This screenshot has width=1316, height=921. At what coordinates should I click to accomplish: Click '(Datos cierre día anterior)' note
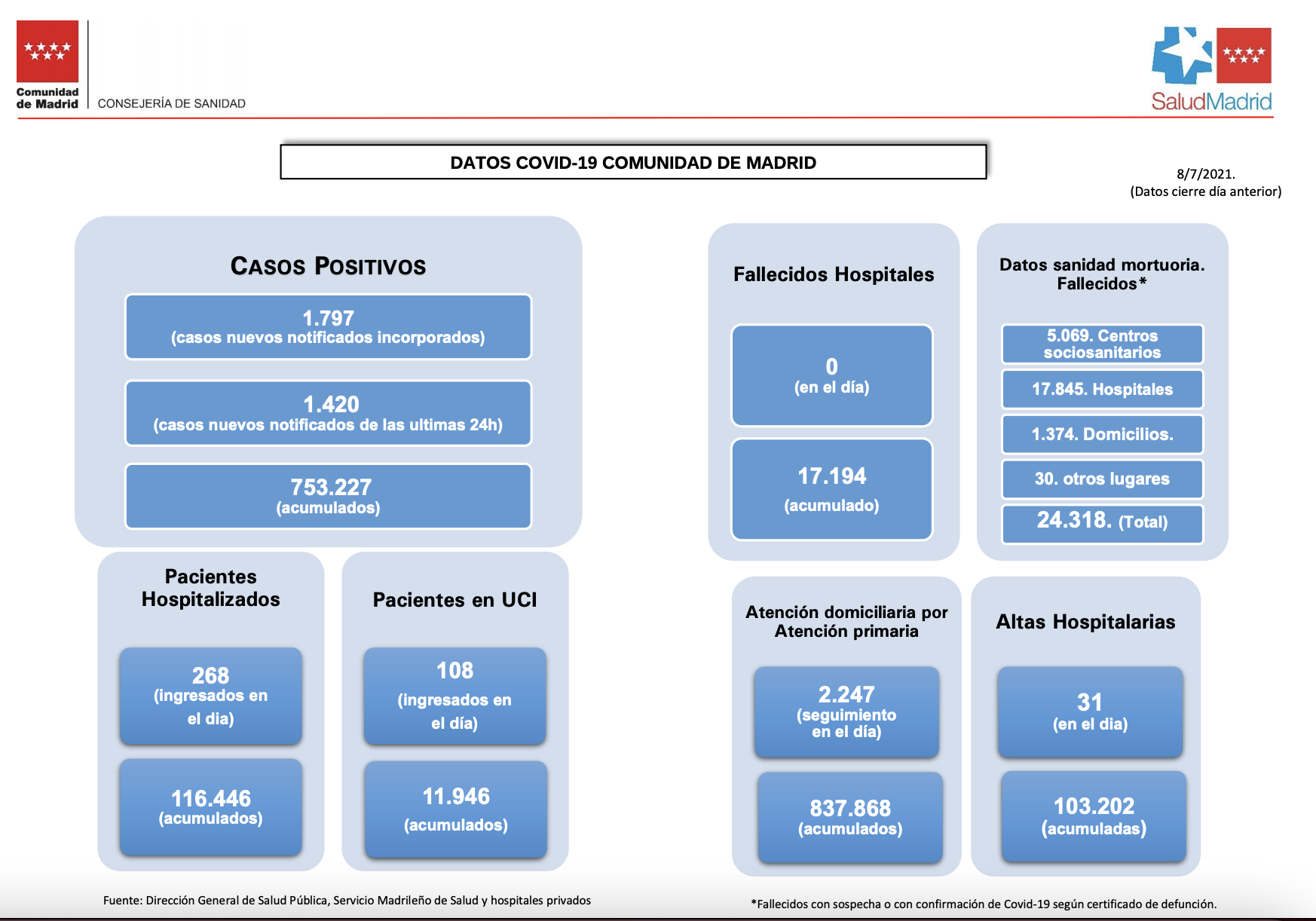coord(1206,191)
